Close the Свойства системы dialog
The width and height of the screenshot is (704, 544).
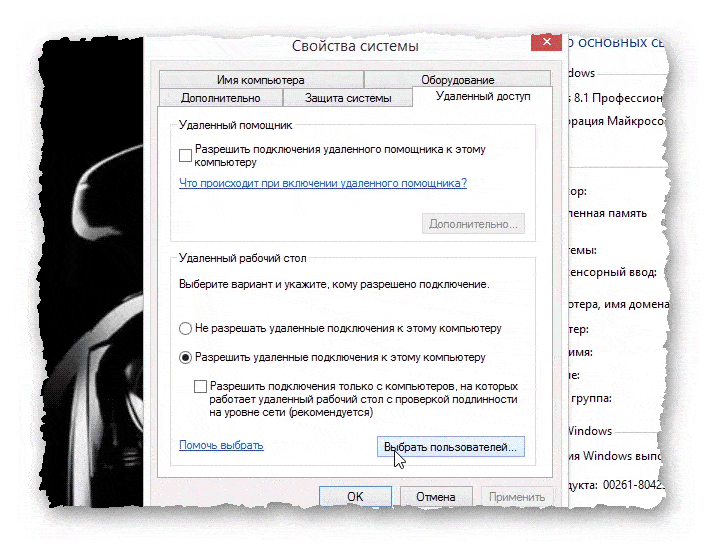(546, 42)
